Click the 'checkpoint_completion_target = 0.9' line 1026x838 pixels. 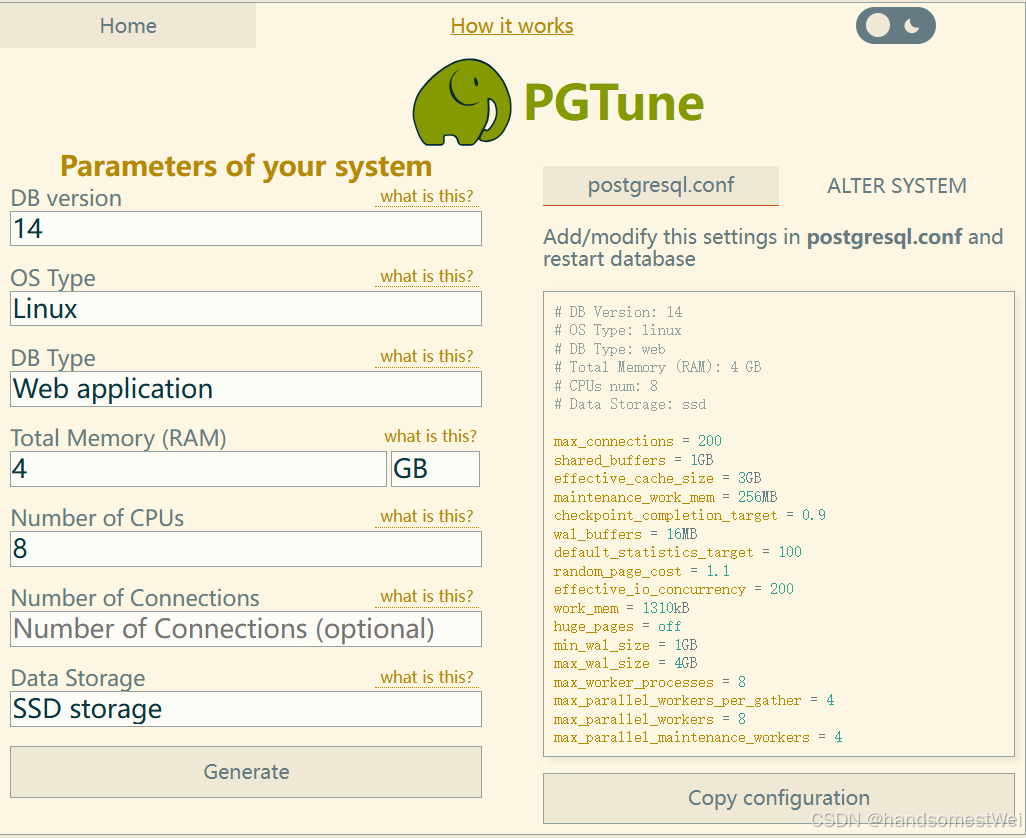coord(690,515)
